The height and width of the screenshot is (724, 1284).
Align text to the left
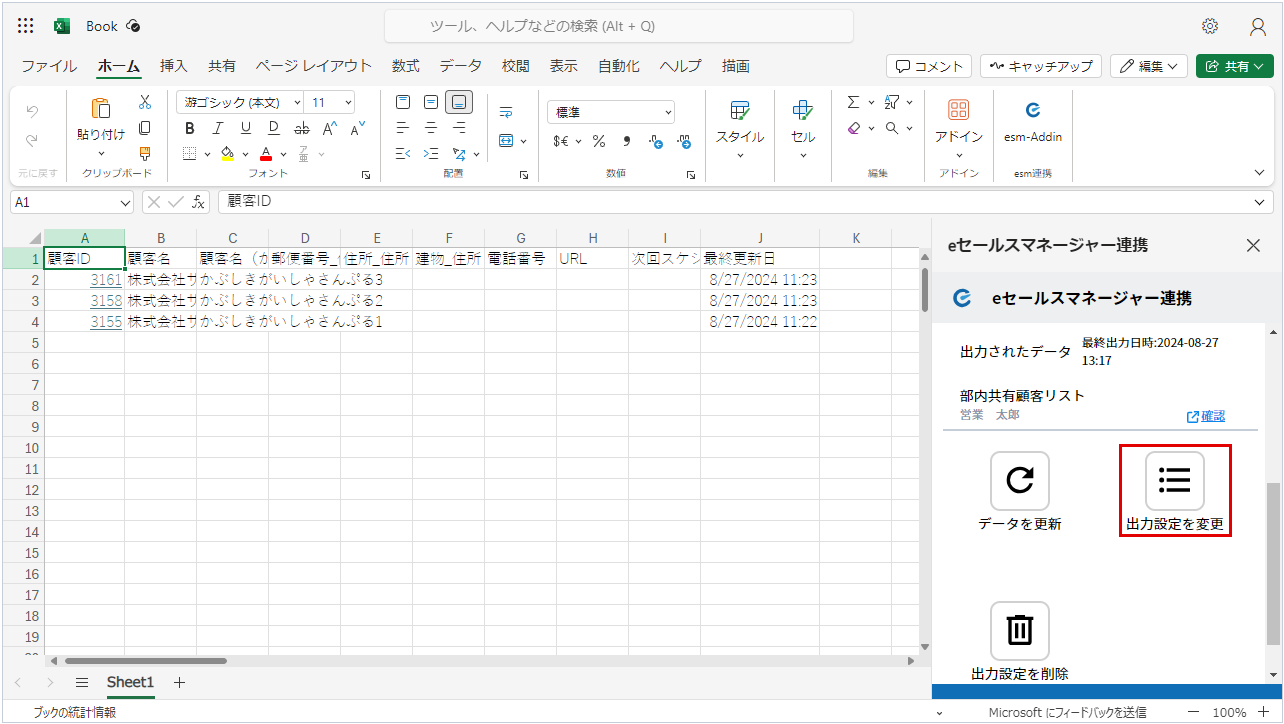point(403,128)
